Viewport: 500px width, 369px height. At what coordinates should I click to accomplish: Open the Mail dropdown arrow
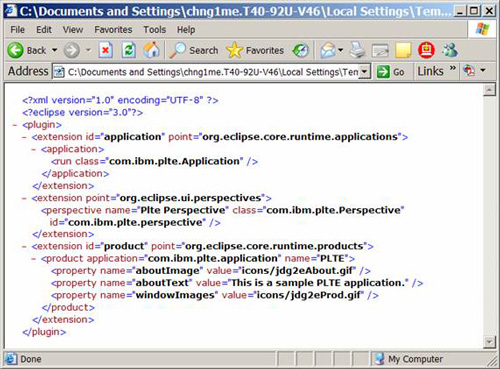pyautogui.click(x=340, y=50)
